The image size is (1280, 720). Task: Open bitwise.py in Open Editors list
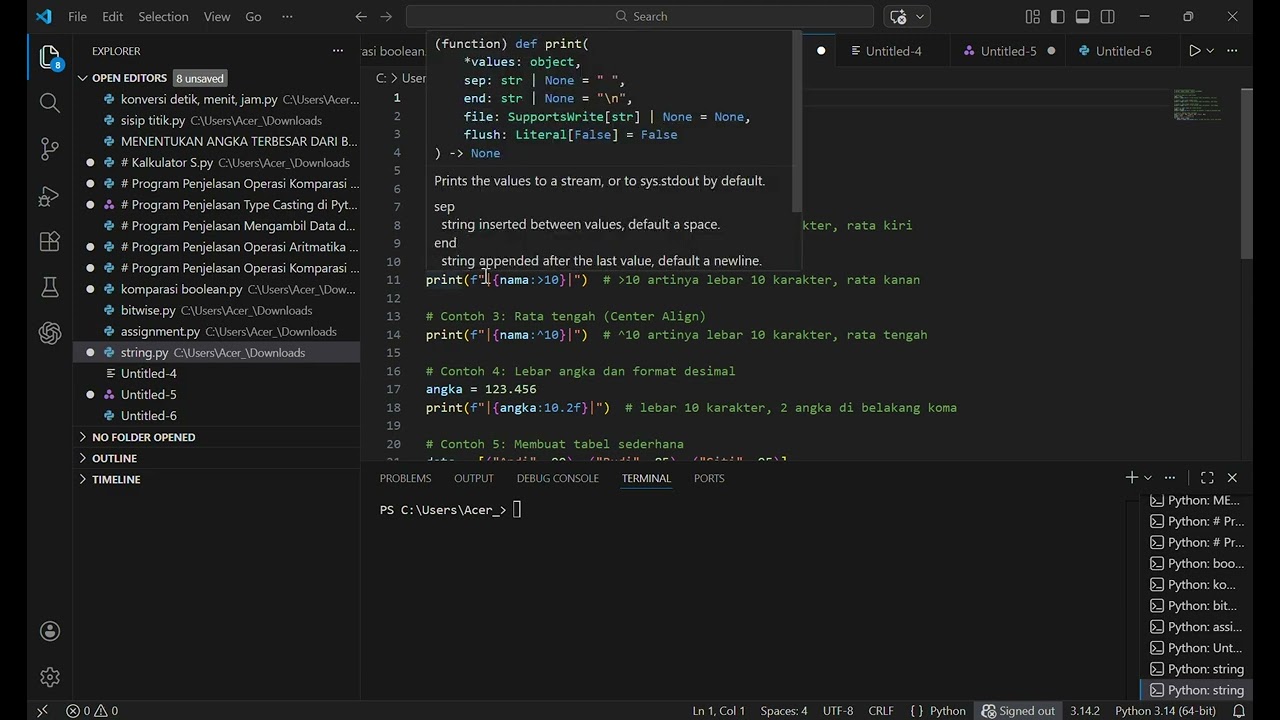point(216,310)
